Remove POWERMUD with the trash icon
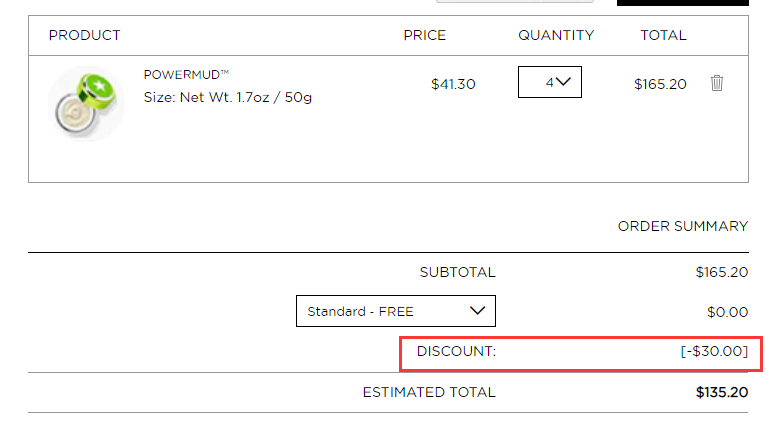 (717, 83)
